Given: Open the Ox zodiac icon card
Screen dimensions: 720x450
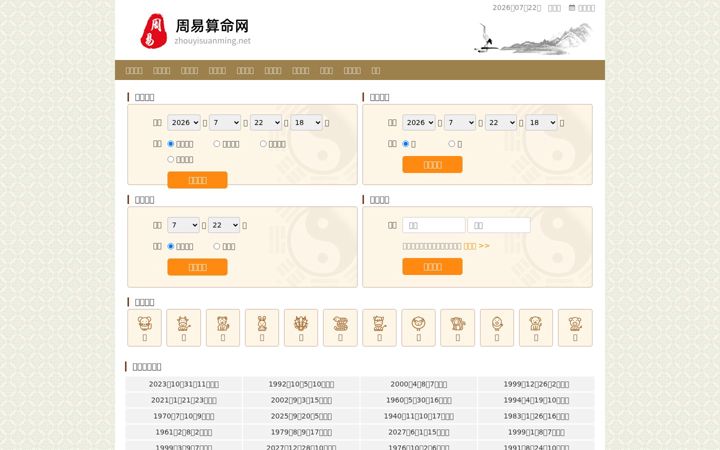Looking at the screenshot, I should pyautogui.click(x=184, y=328).
